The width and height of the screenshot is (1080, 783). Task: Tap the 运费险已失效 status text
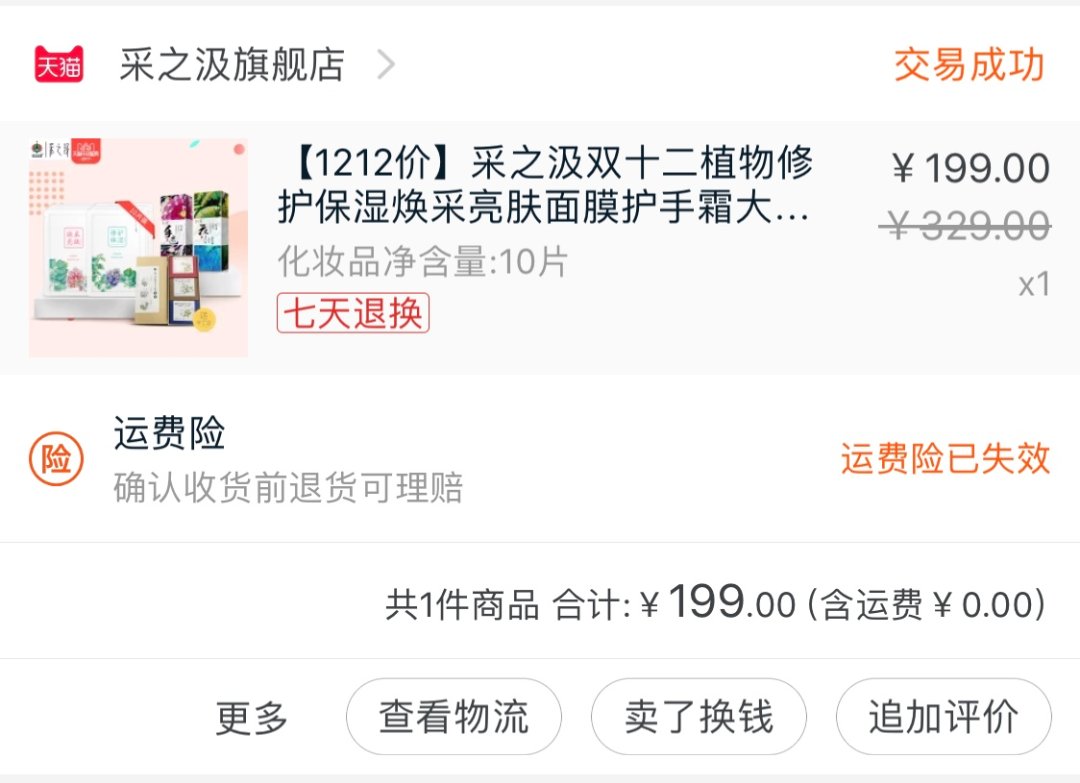945,459
